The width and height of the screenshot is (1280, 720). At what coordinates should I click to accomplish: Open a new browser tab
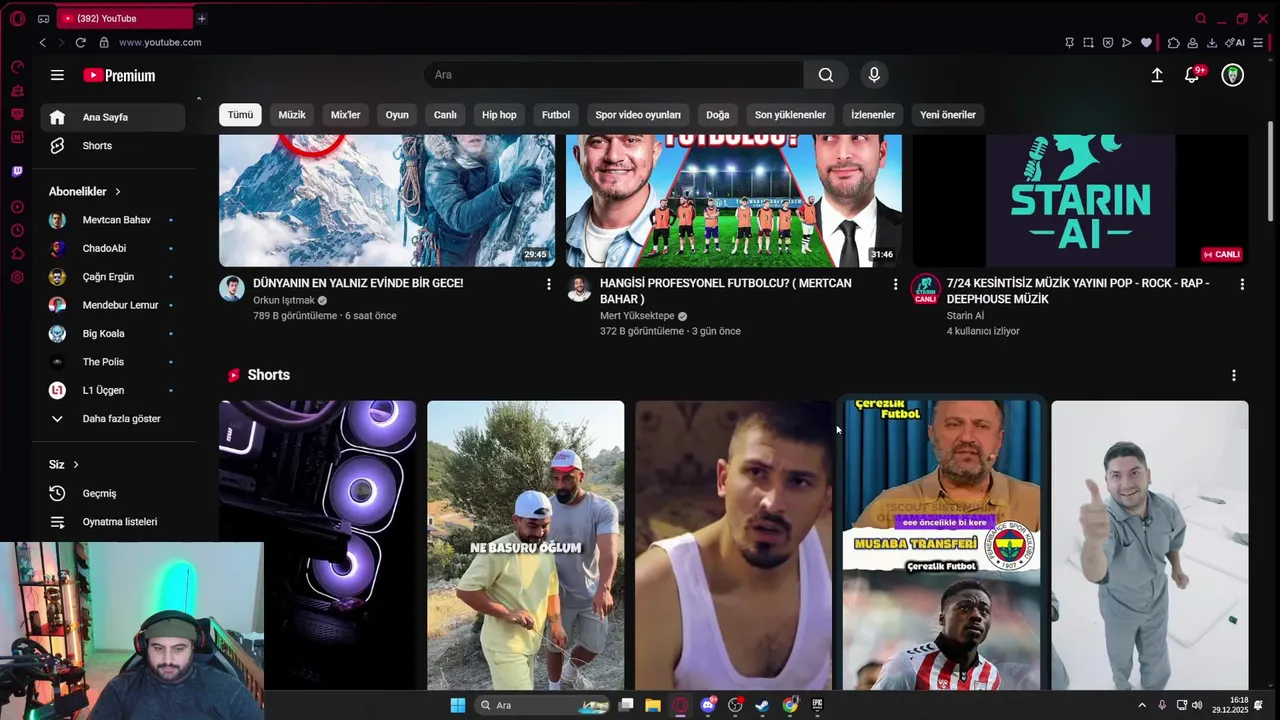201,18
